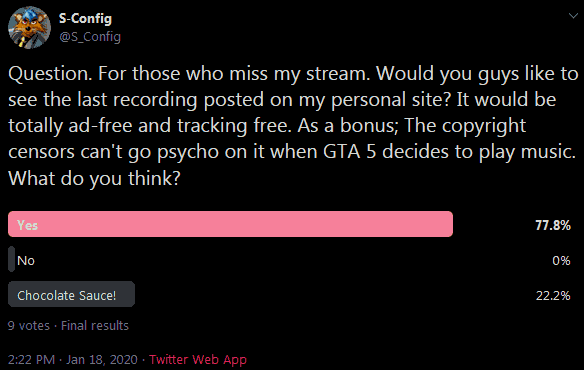
Task: Click the pink Yes label text
Action: point(27,225)
